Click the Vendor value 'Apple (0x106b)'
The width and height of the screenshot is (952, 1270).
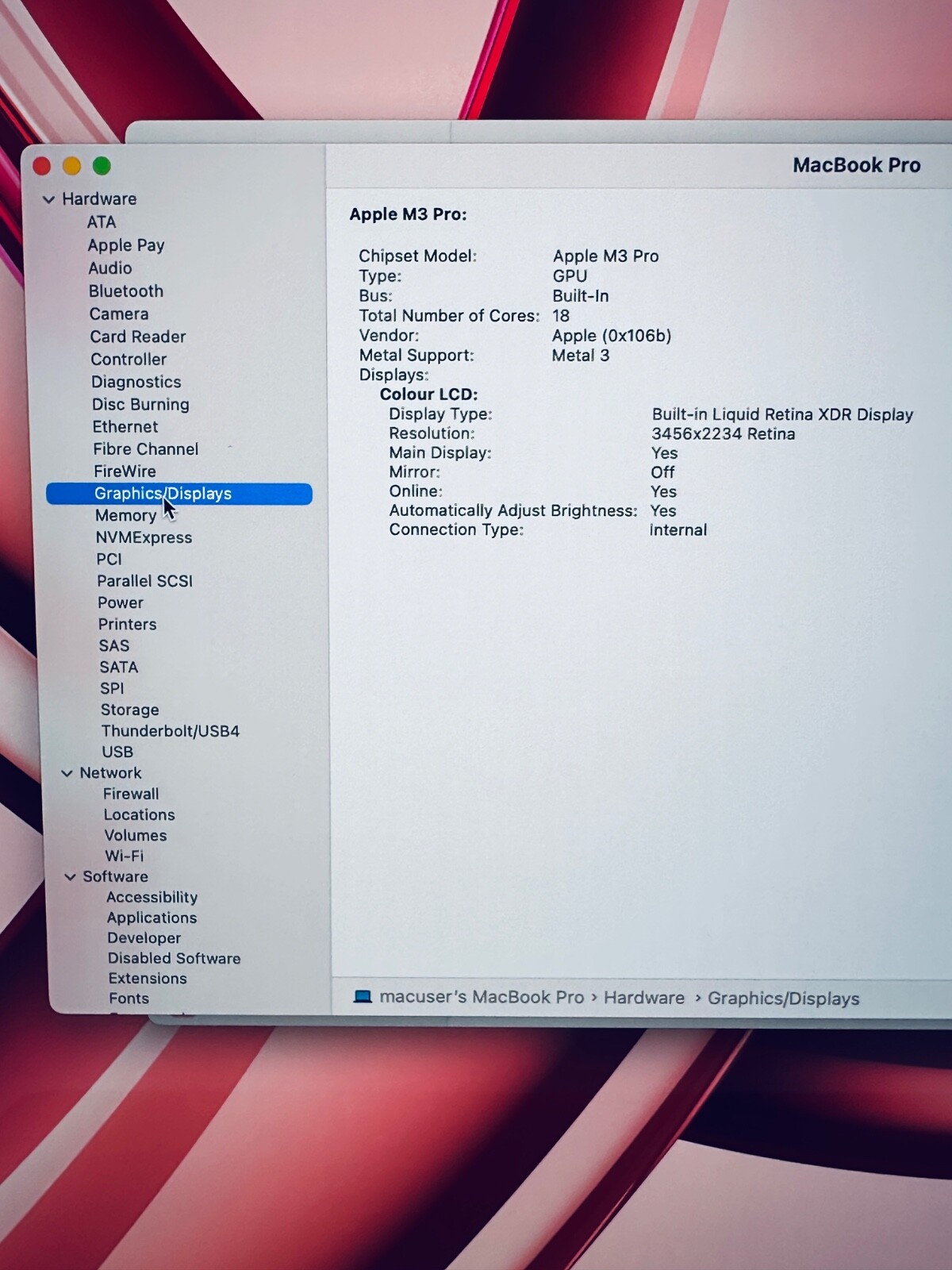[x=612, y=336]
